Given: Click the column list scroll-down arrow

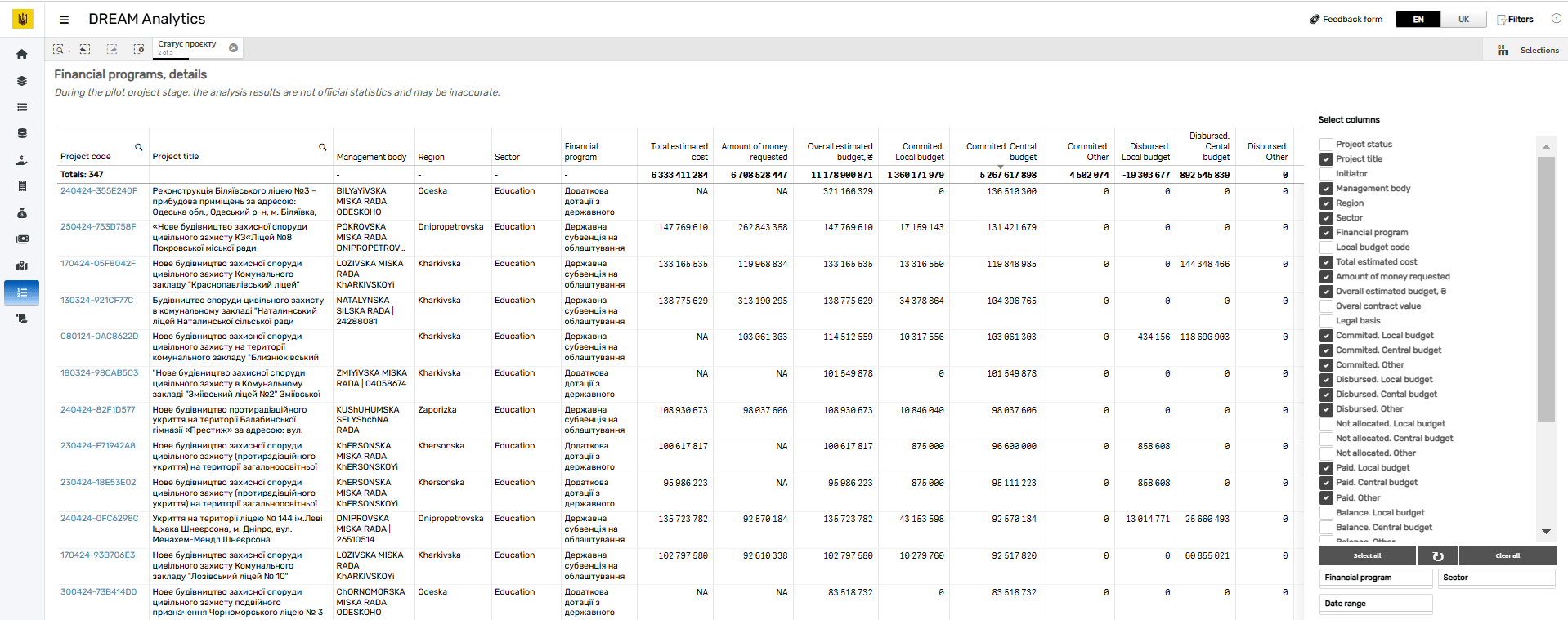Looking at the screenshot, I should [1546, 532].
